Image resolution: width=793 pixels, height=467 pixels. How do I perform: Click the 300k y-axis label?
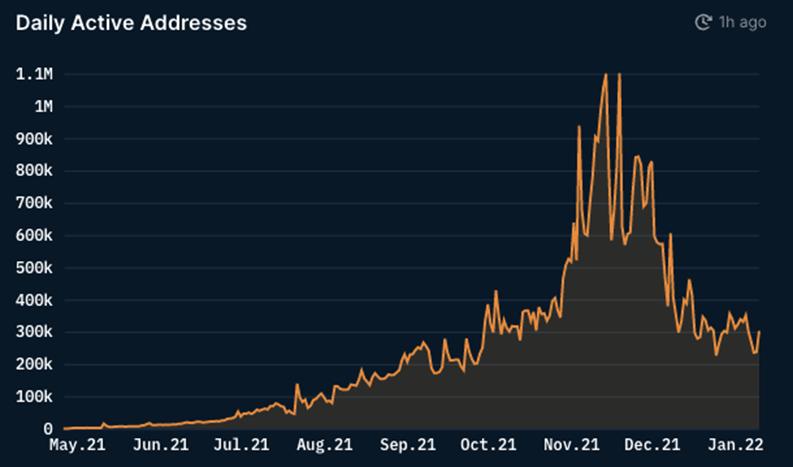(x=34, y=332)
